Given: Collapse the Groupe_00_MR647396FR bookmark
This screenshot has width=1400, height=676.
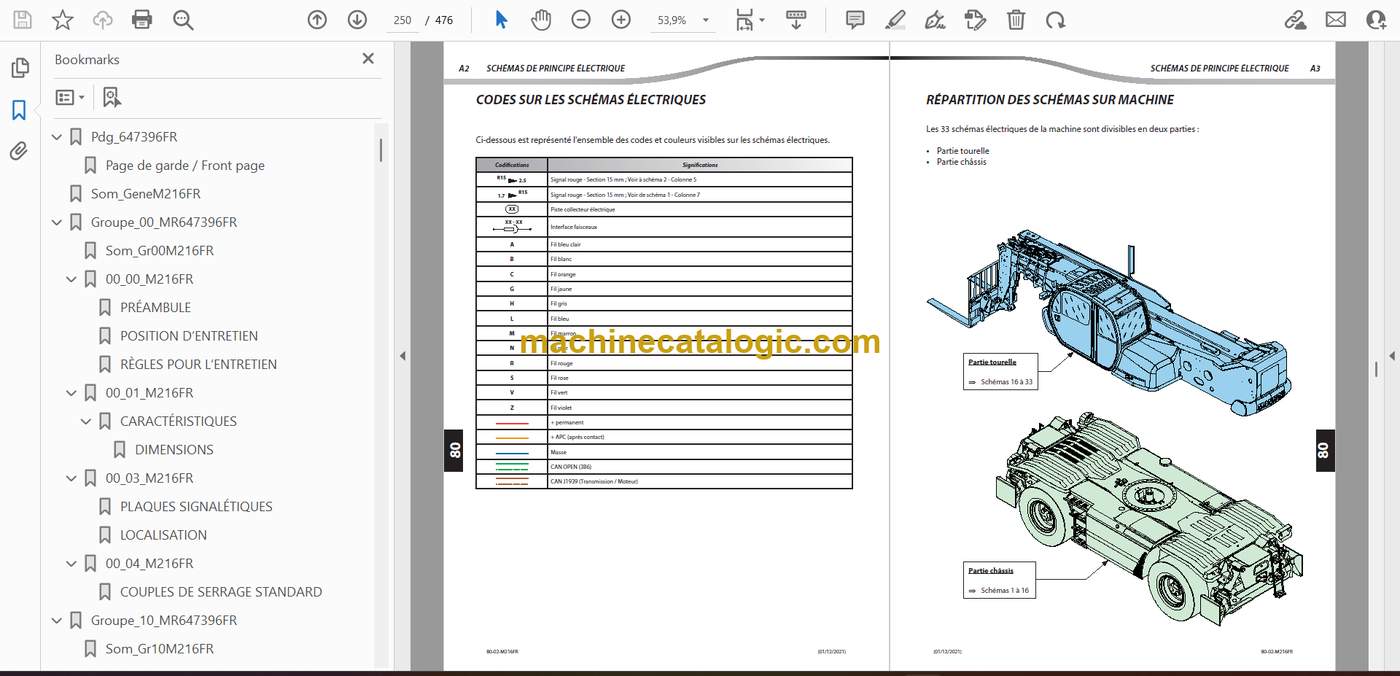Looking at the screenshot, I should click(x=56, y=222).
